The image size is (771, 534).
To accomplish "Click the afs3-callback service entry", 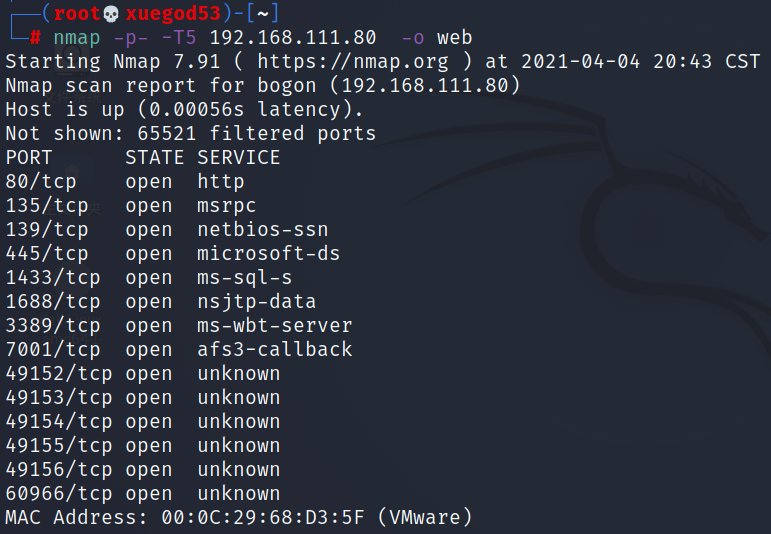I will (x=274, y=350).
